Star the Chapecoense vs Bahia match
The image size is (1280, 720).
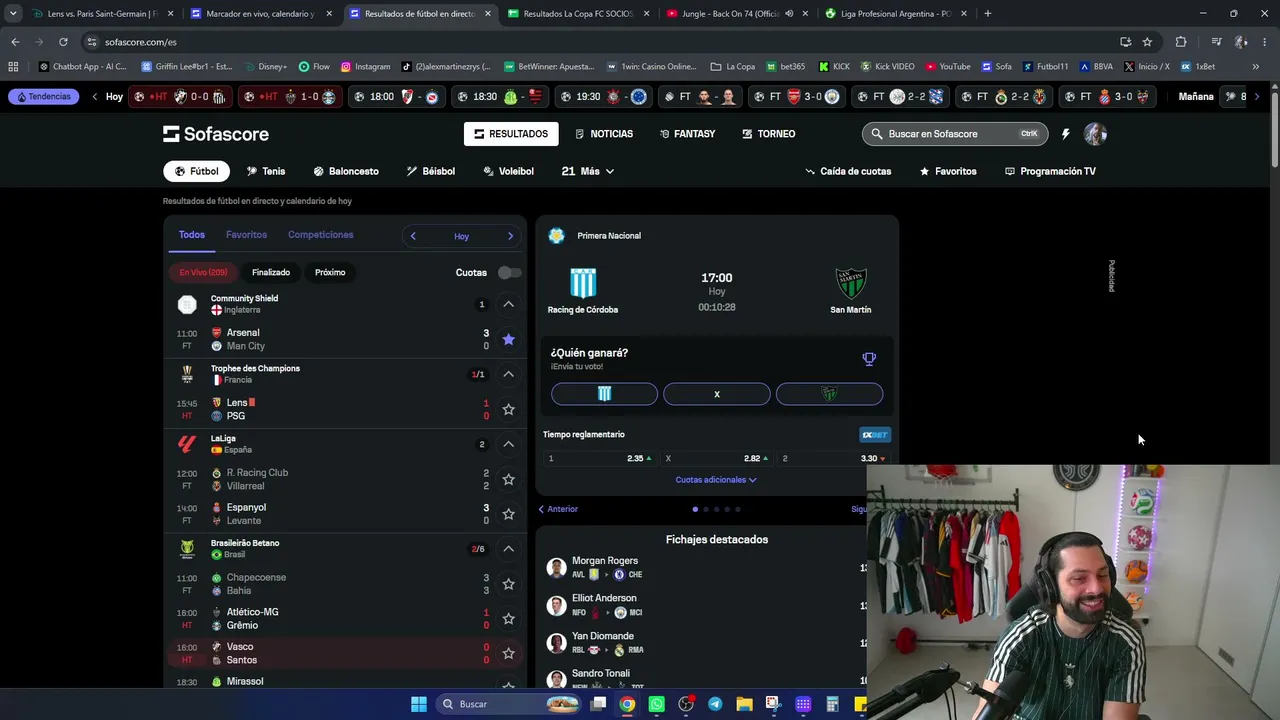508,584
